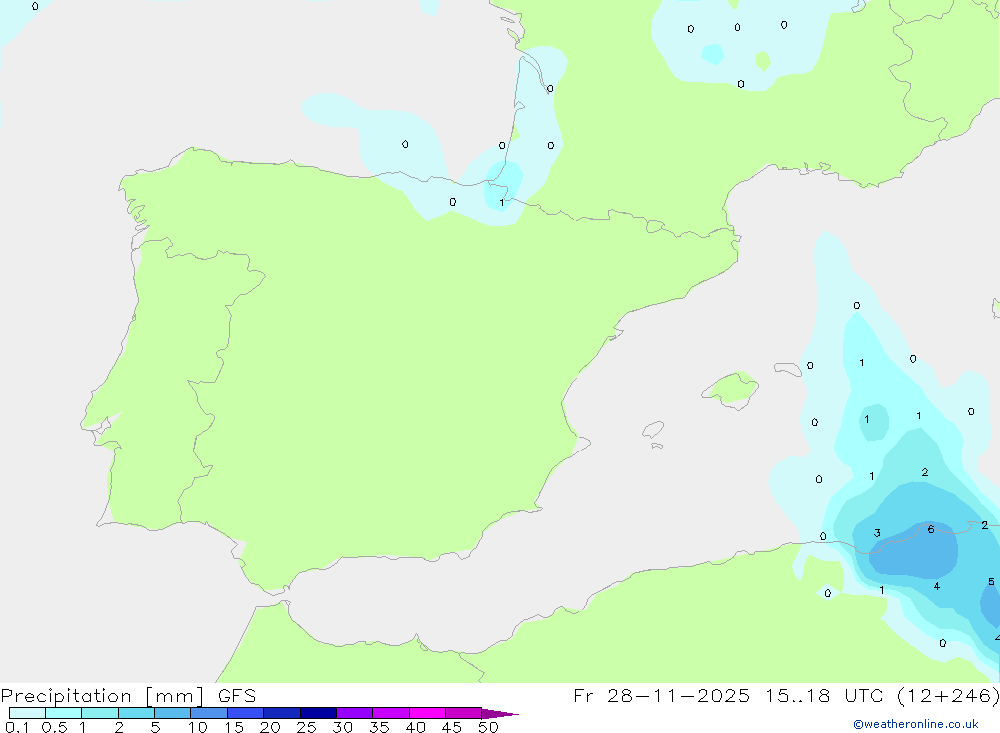Choose the 10–15 mm legend swatch

pyautogui.click(x=209, y=713)
